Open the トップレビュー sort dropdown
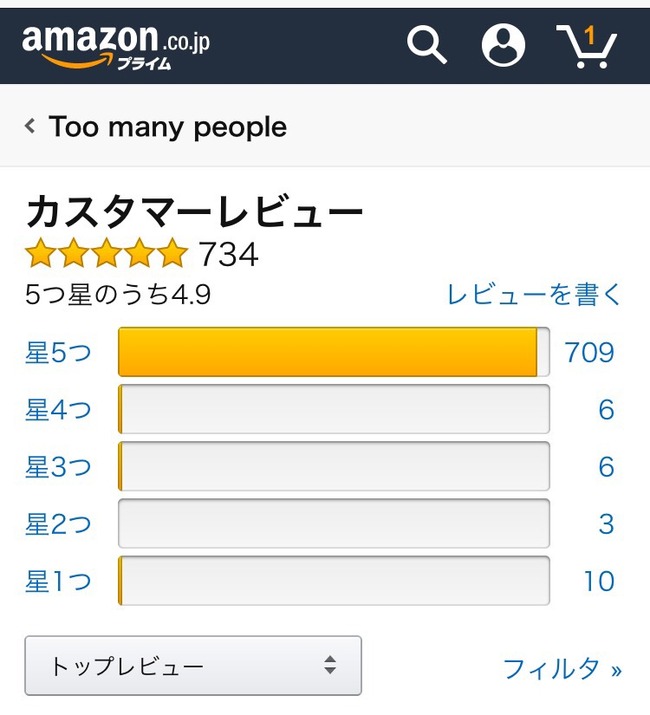The image size is (650, 715). click(x=193, y=666)
